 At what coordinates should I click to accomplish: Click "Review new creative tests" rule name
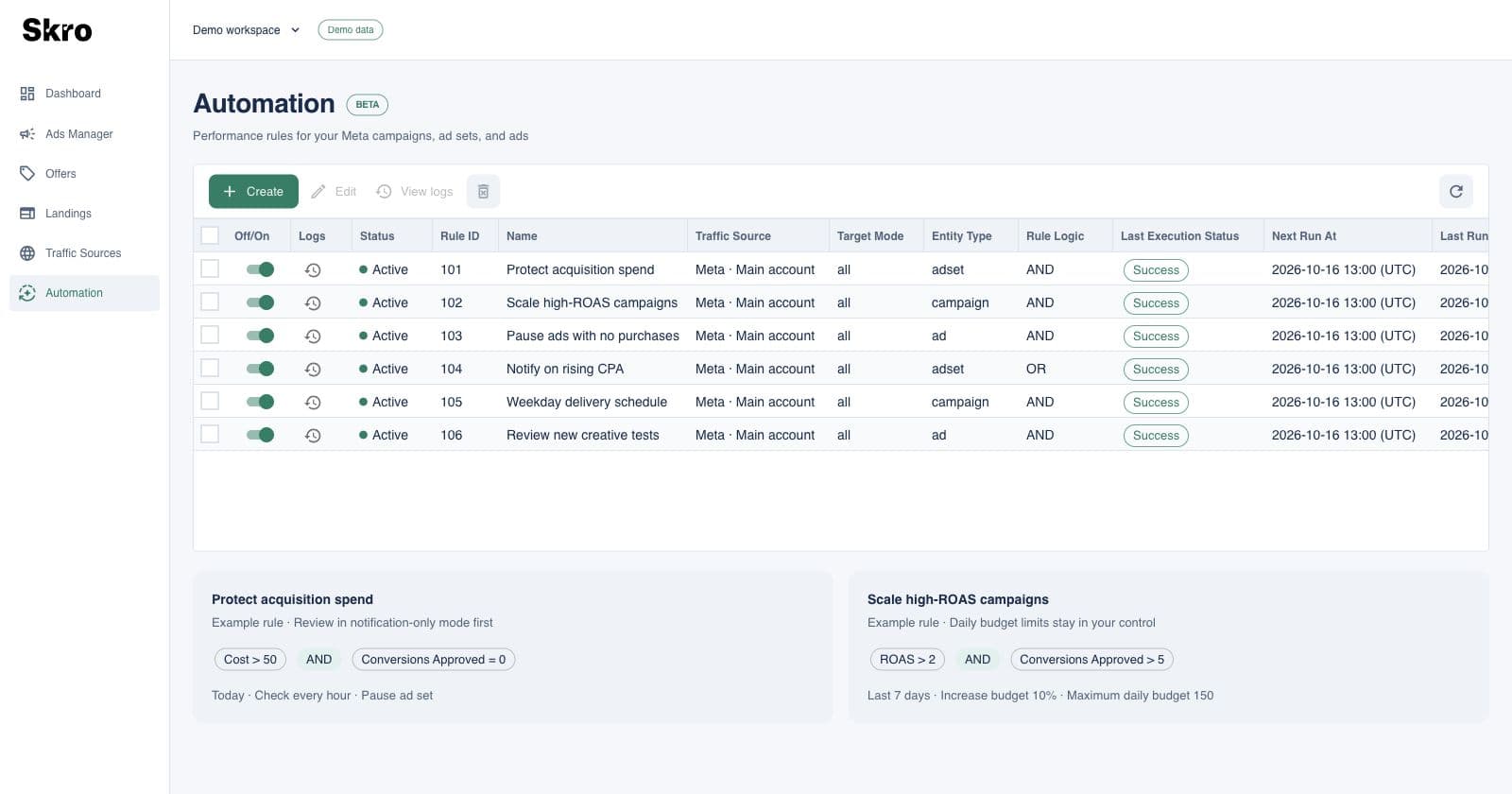(583, 435)
